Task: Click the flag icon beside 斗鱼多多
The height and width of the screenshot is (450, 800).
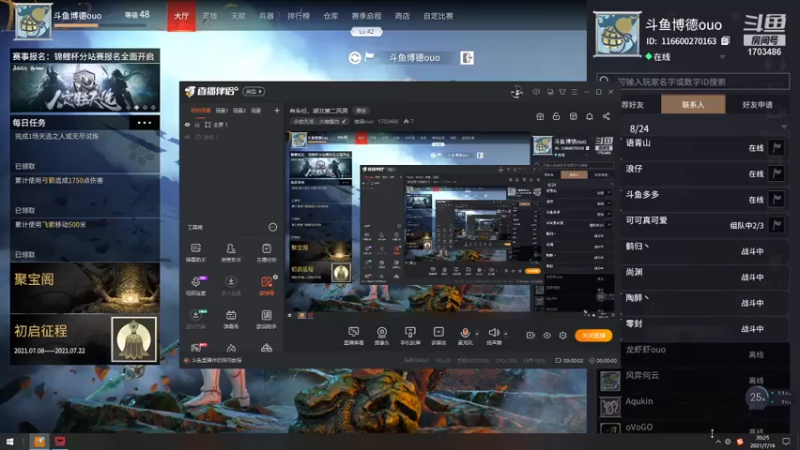Action: 777,199
